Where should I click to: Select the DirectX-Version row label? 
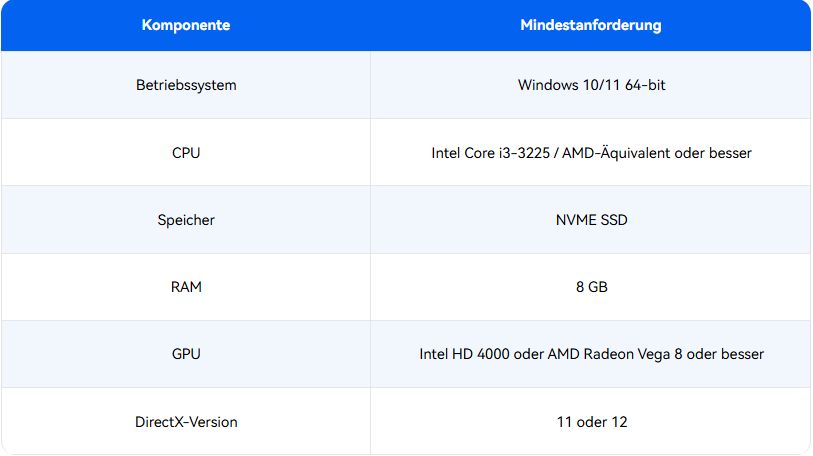click(x=186, y=422)
